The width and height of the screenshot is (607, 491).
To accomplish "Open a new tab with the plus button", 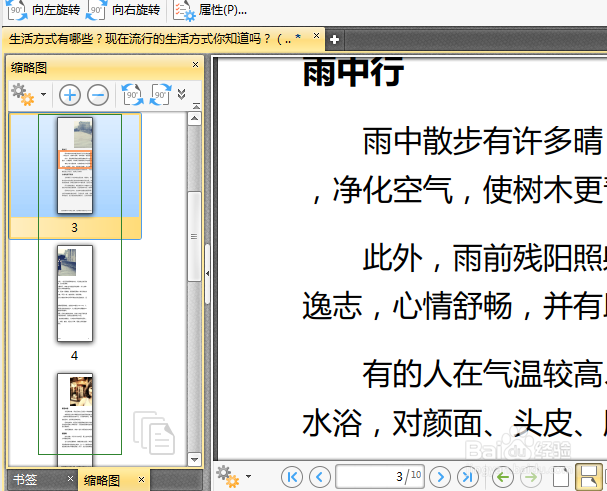I will [334, 39].
